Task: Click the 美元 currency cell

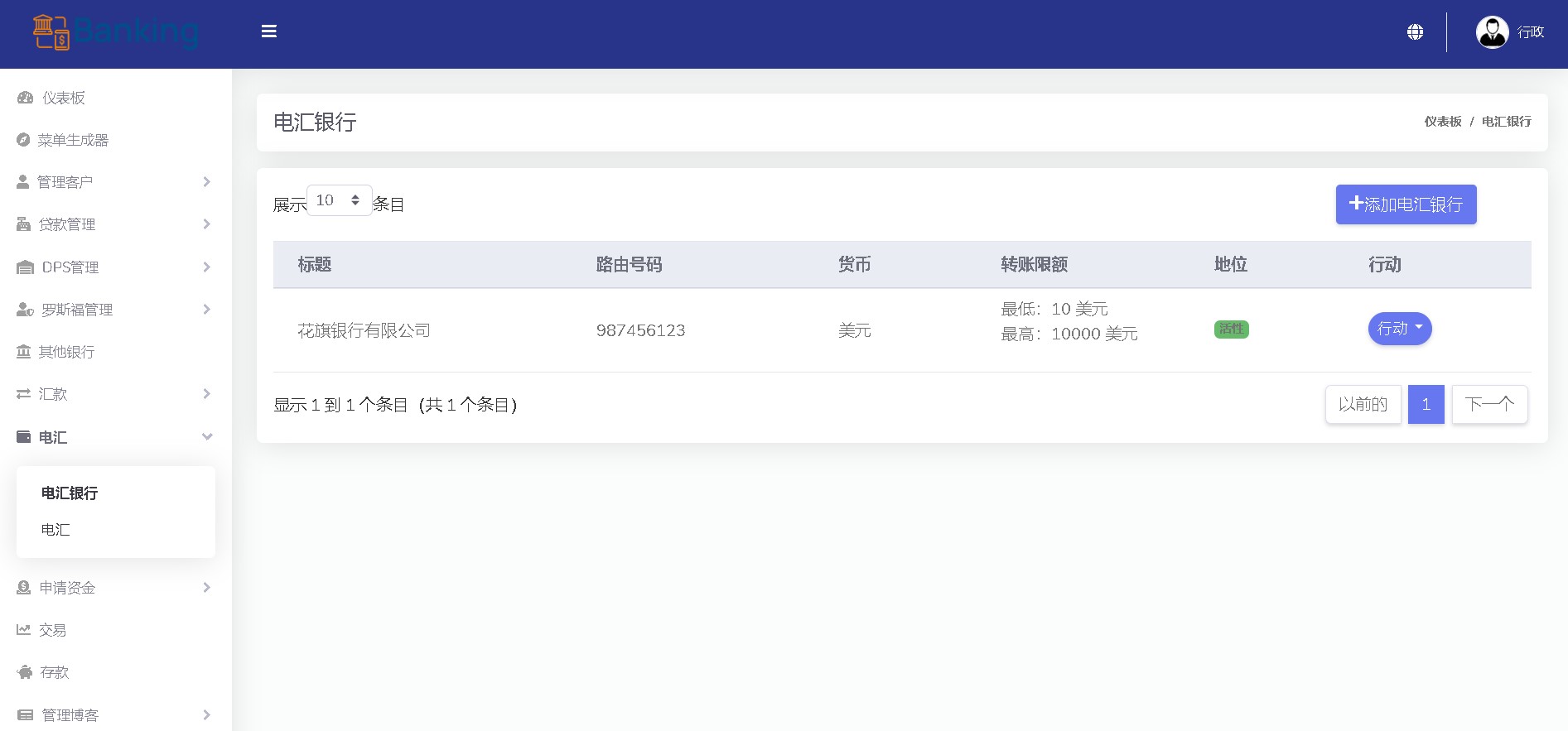Action: pyautogui.click(x=855, y=330)
